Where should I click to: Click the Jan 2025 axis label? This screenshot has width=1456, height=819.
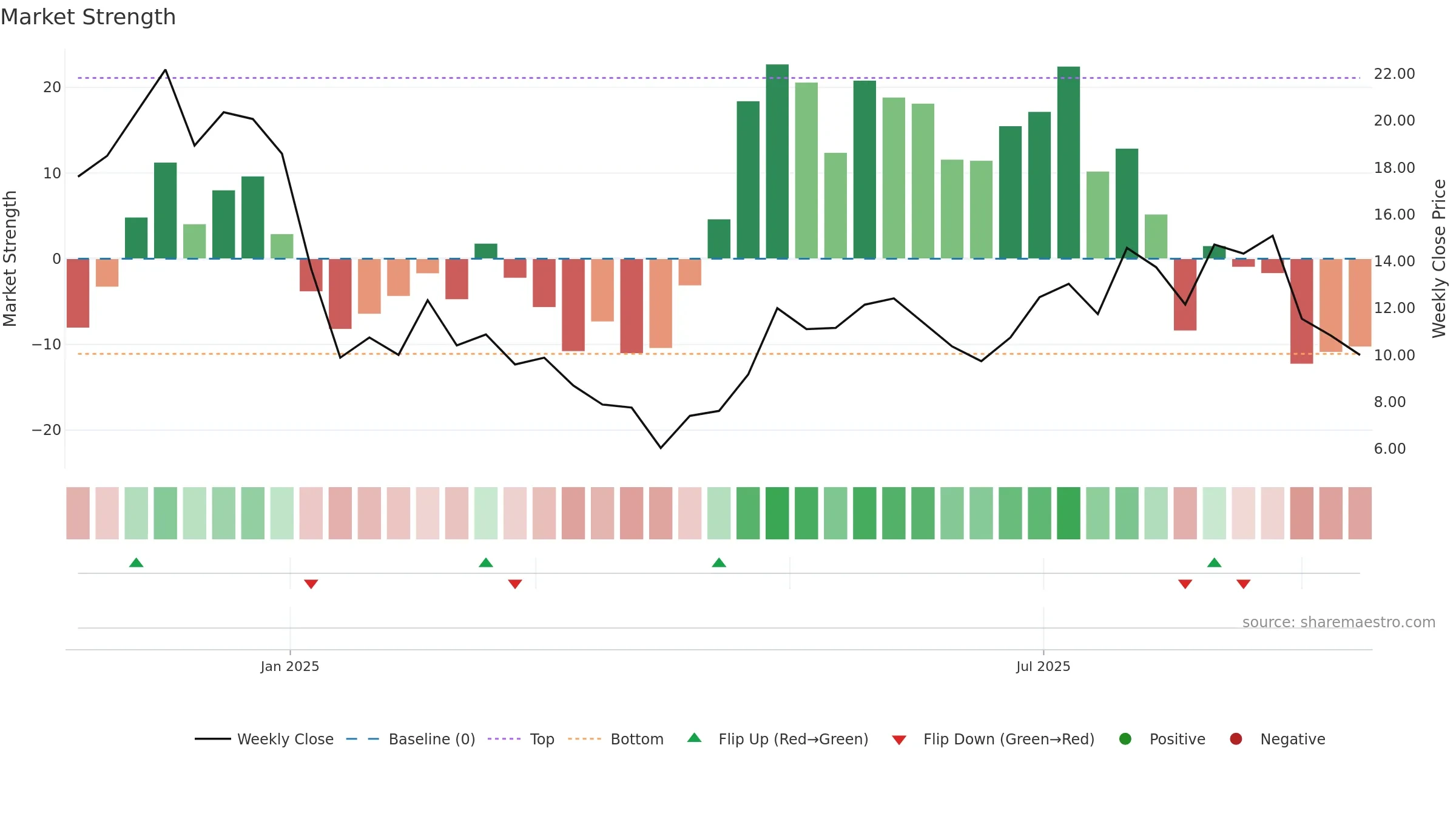click(x=290, y=666)
